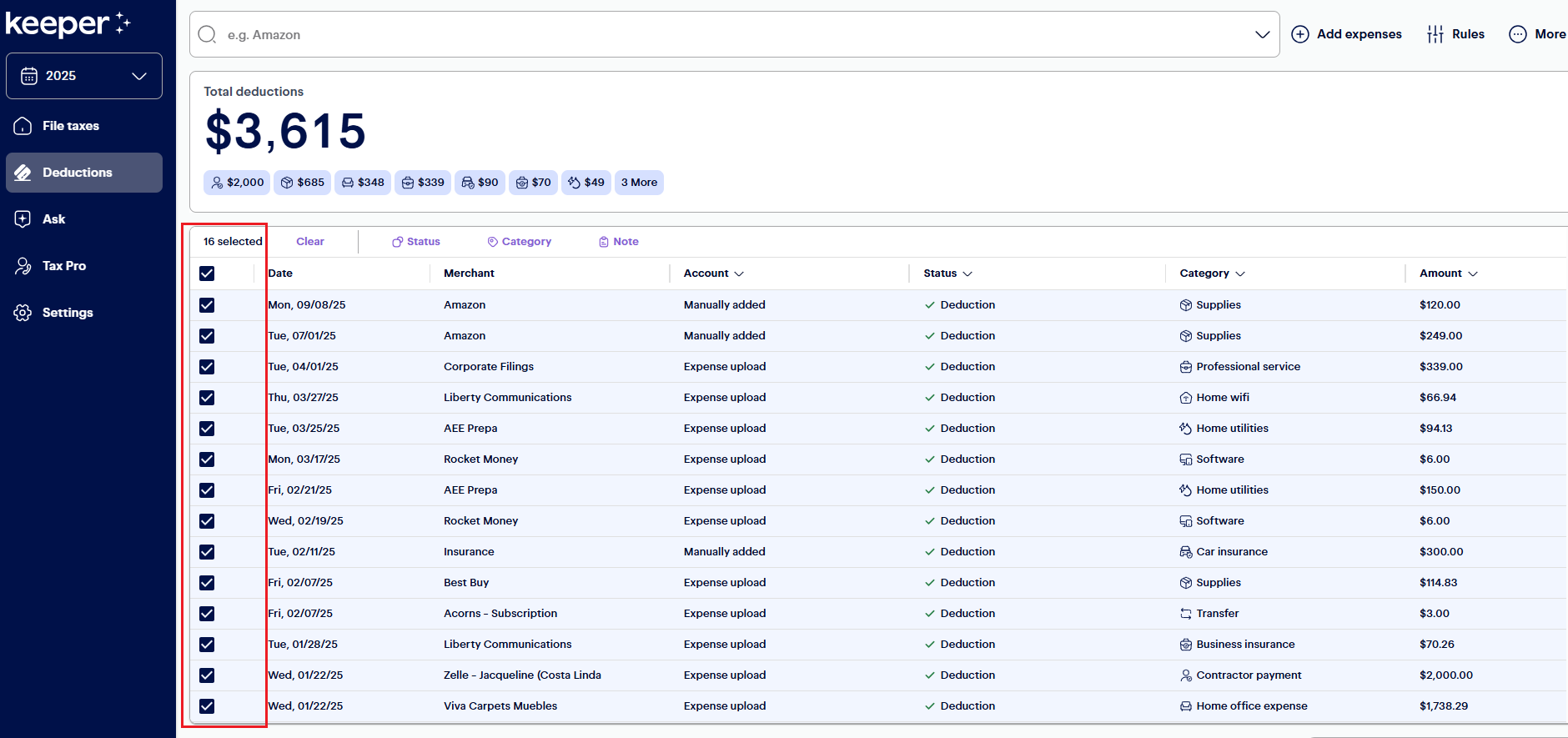Go to File taxes section
Viewport: 1568px width, 738px height.
pyautogui.click(x=70, y=126)
